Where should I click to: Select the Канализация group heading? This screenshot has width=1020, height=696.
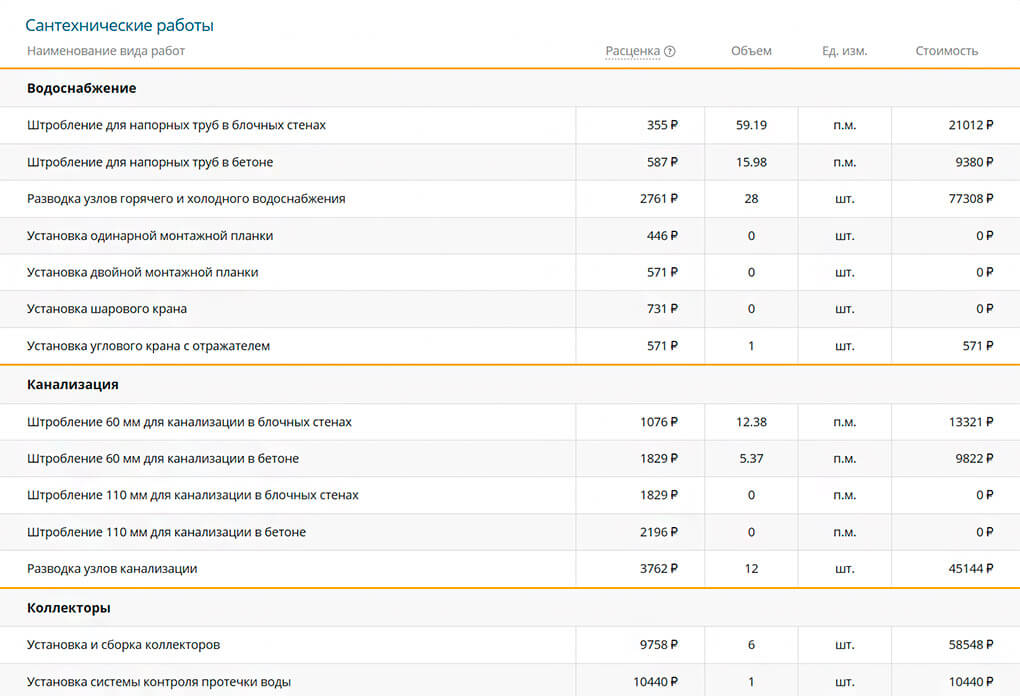[x=73, y=384]
